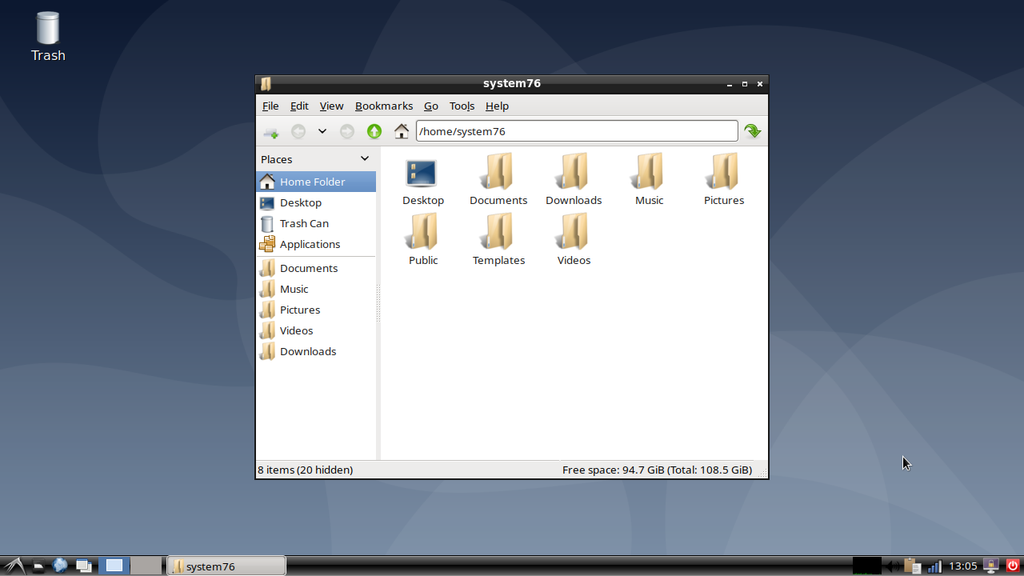The height and width of the screenshot is (576, 1024).
Task: Select the Tools menu item
Action: point(462,106)
